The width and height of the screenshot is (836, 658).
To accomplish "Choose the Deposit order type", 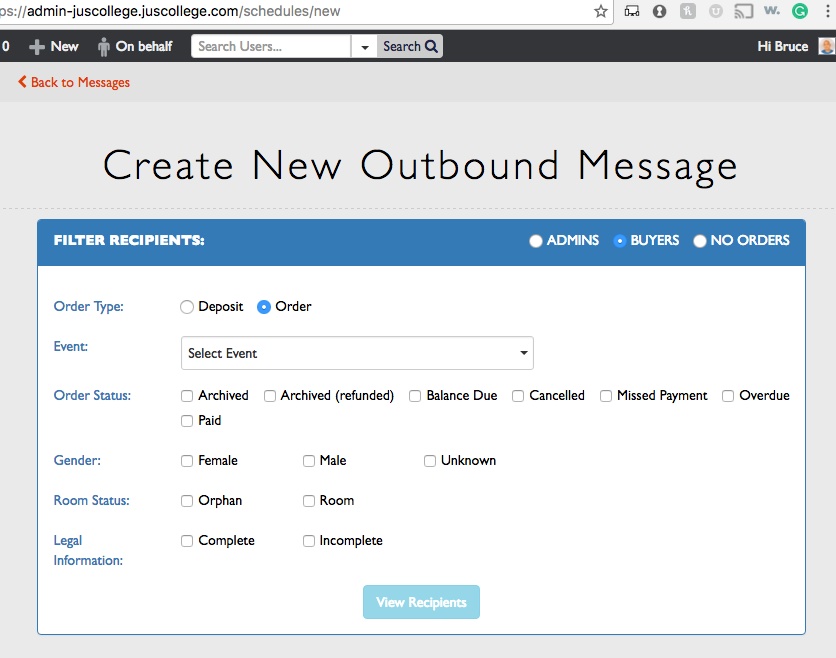I will (x=187, y=307).
